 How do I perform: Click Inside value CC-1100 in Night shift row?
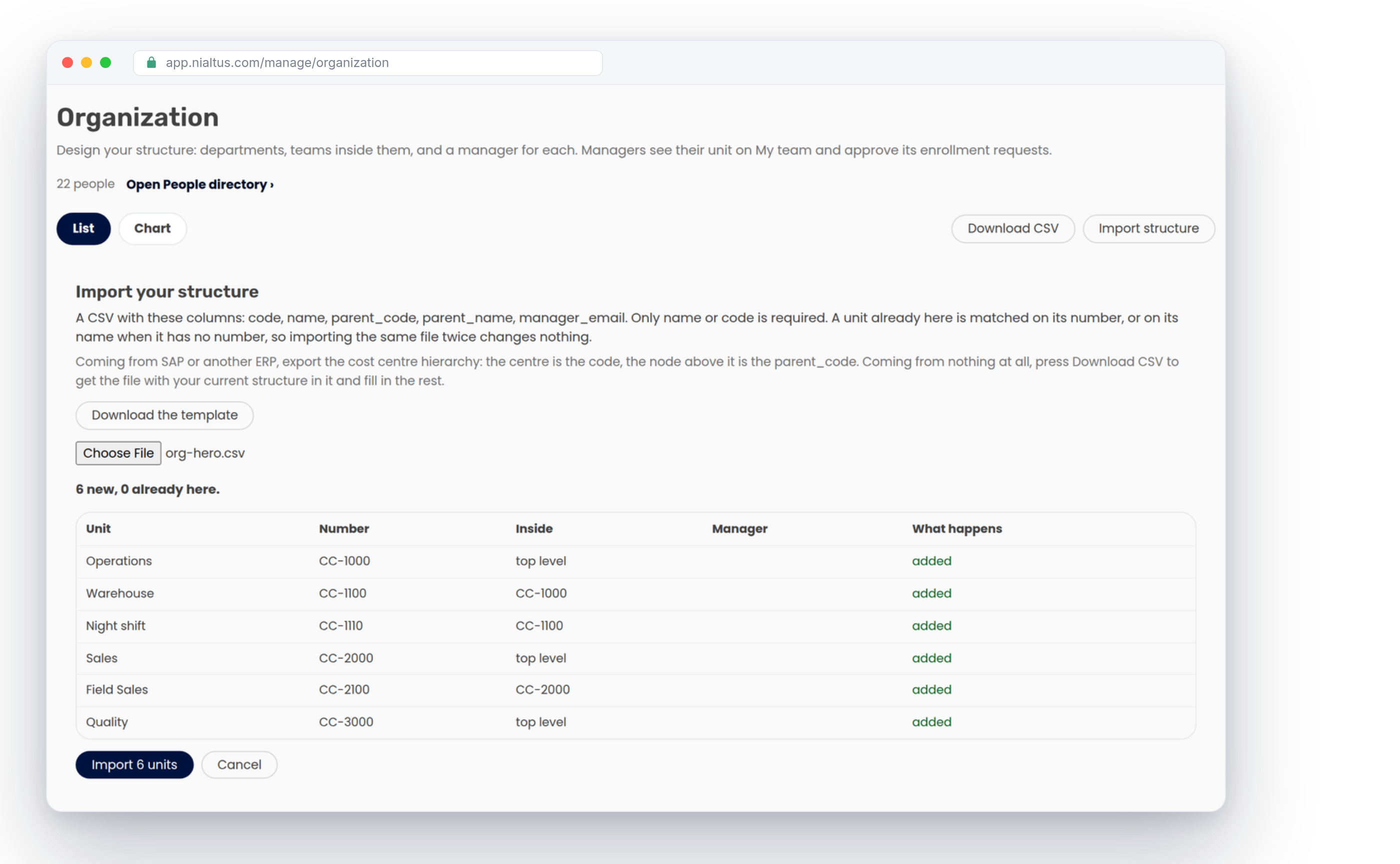pos(539,625)
